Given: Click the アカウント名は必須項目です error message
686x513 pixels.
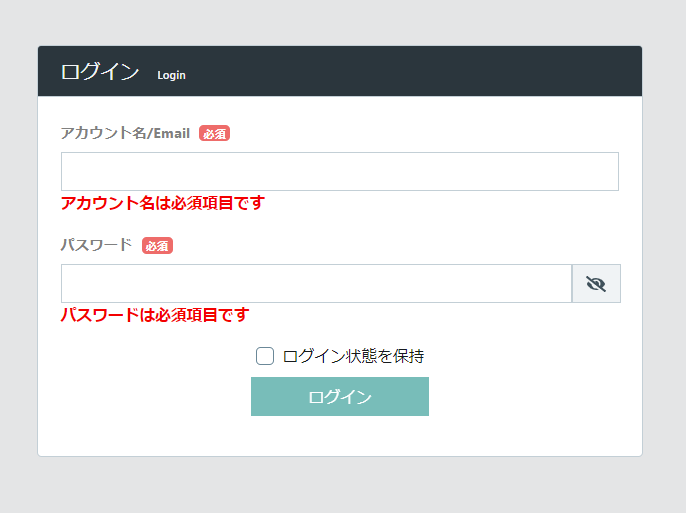Looking at the screenshot, I should [x=162, y=203].
